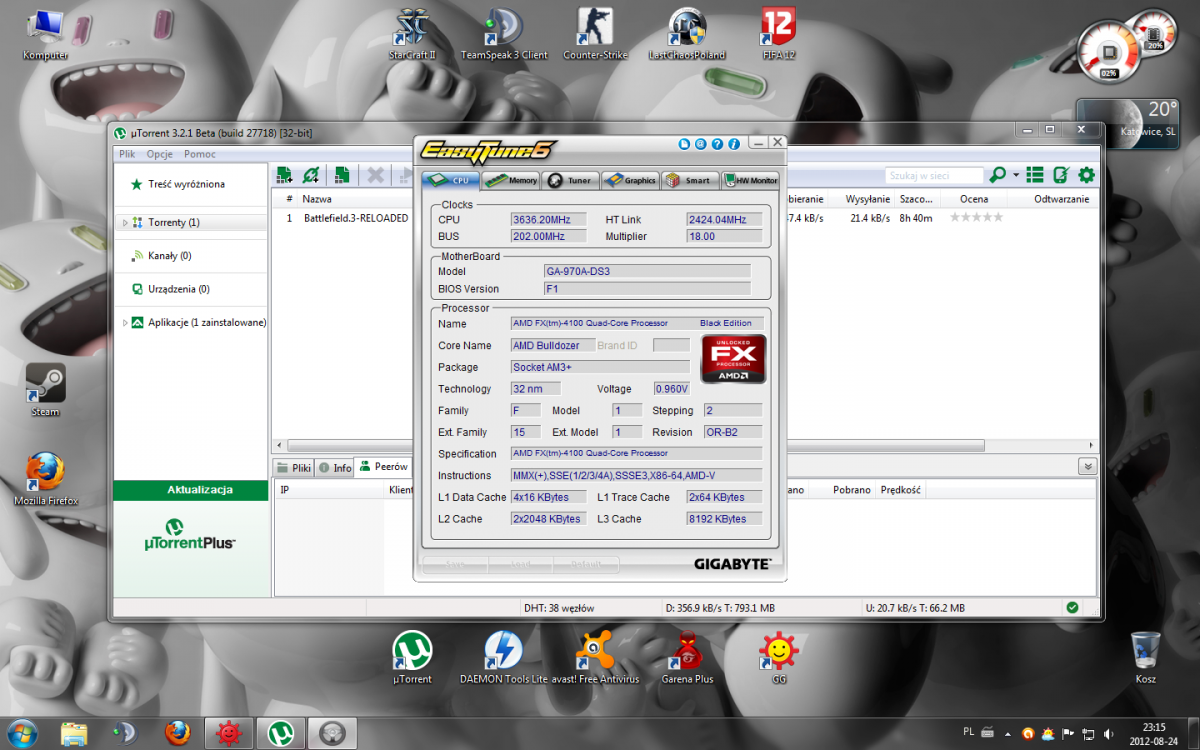Open the Info tab in details pane
Viewport: 1200px width, 750px height.
coord(336,467)
